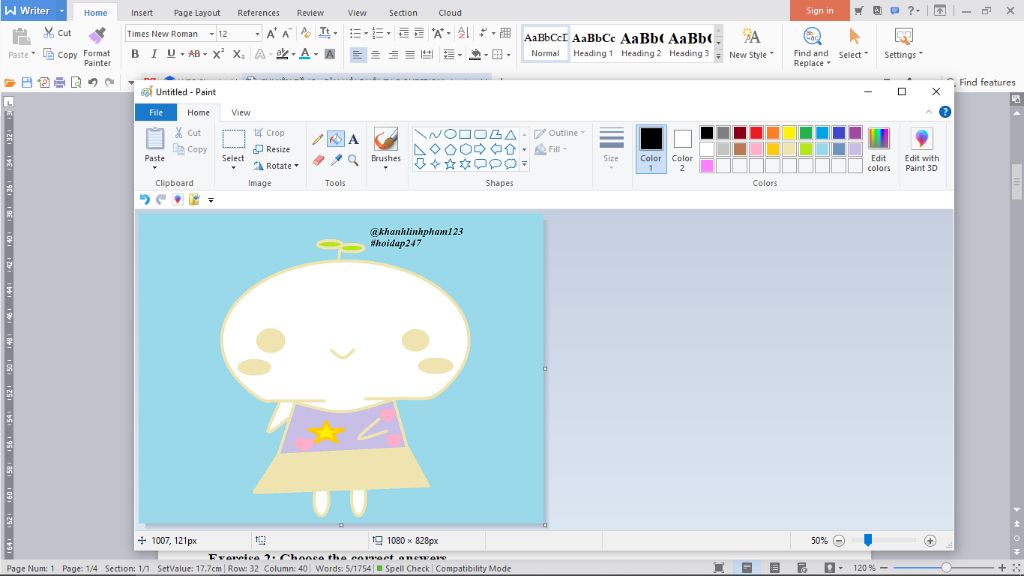
Task: Select the Color picker eyedropper tool
Action: (x=336, y=160)
